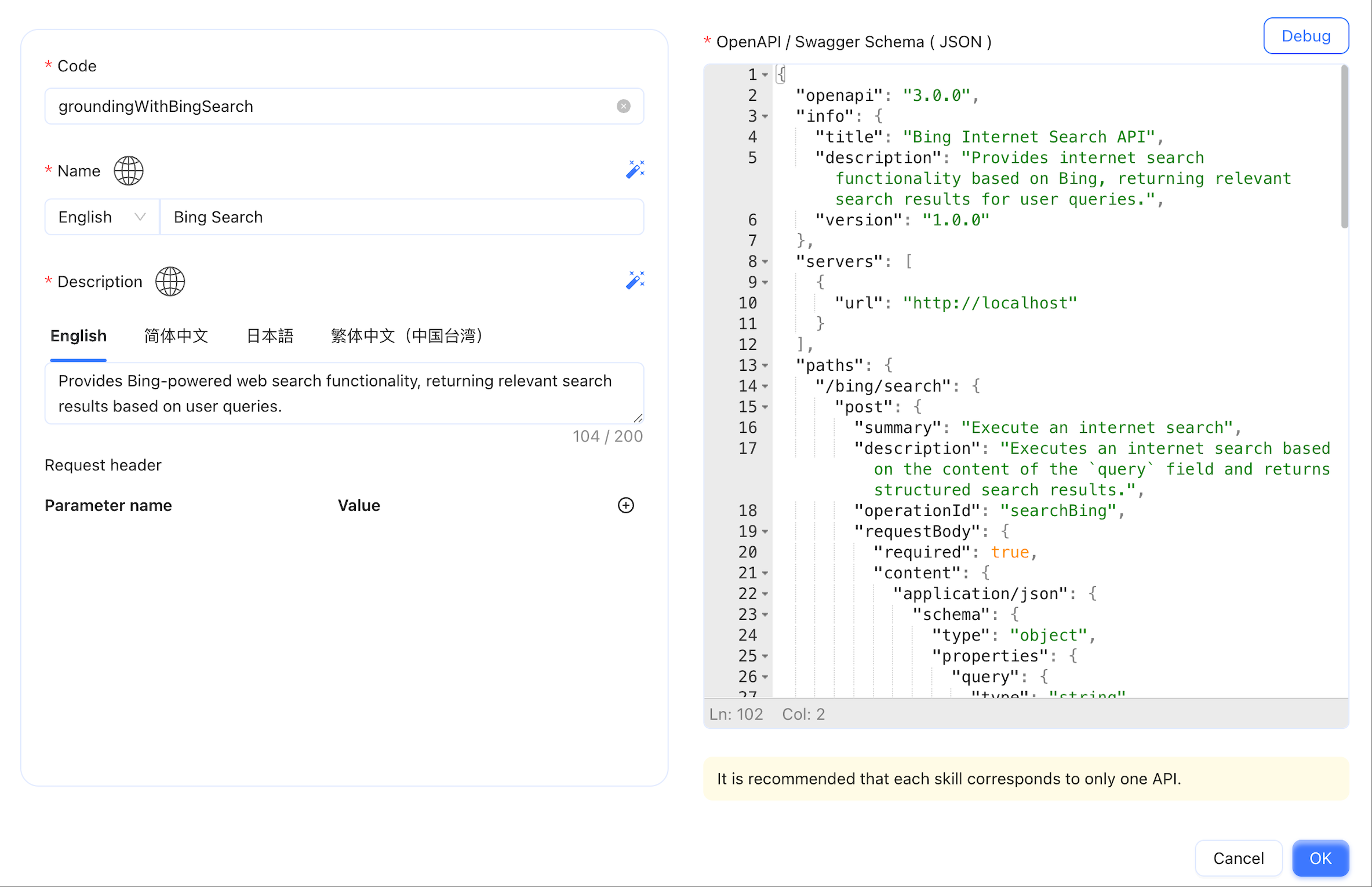Screen dimensions: 1372x887
Task: Click the line number 10 in the gutter
Action: point(747,304)
